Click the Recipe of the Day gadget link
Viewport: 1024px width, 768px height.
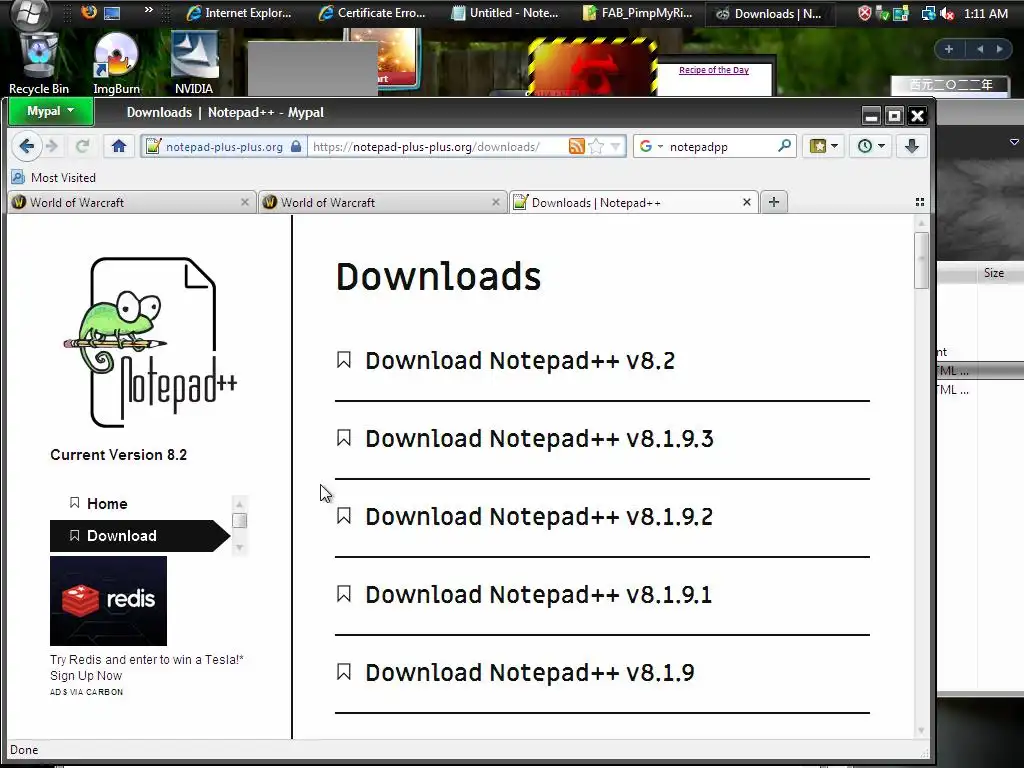[x=714, y=70]
